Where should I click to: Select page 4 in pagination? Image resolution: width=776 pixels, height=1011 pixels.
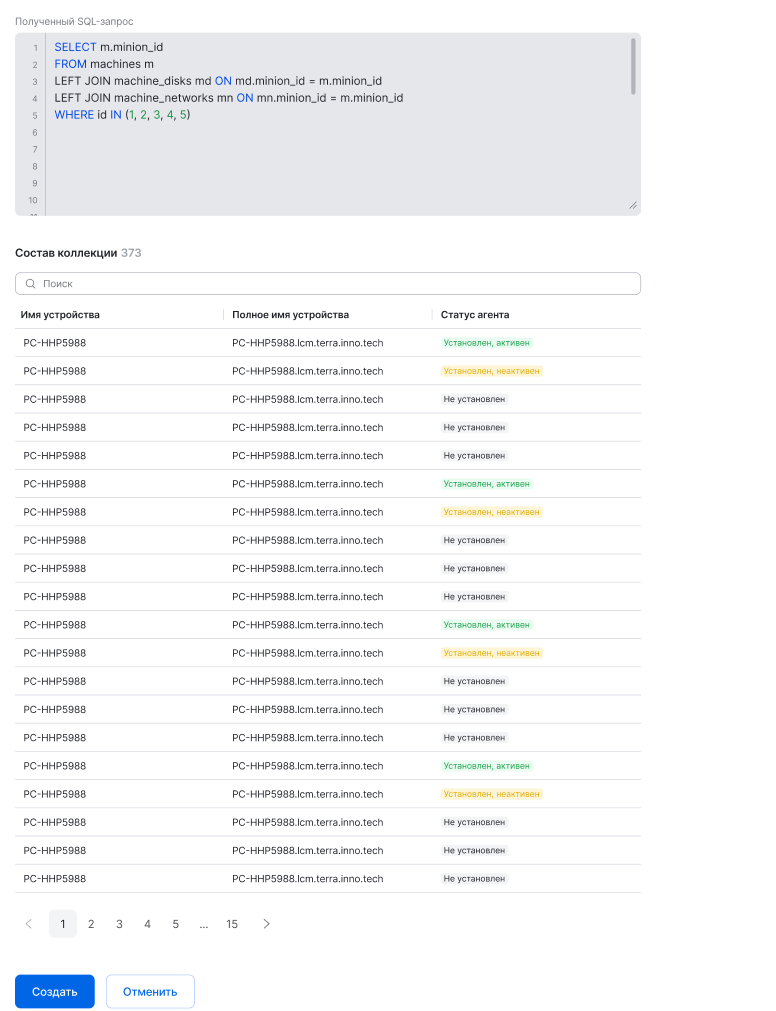click(x=147, y=924)
